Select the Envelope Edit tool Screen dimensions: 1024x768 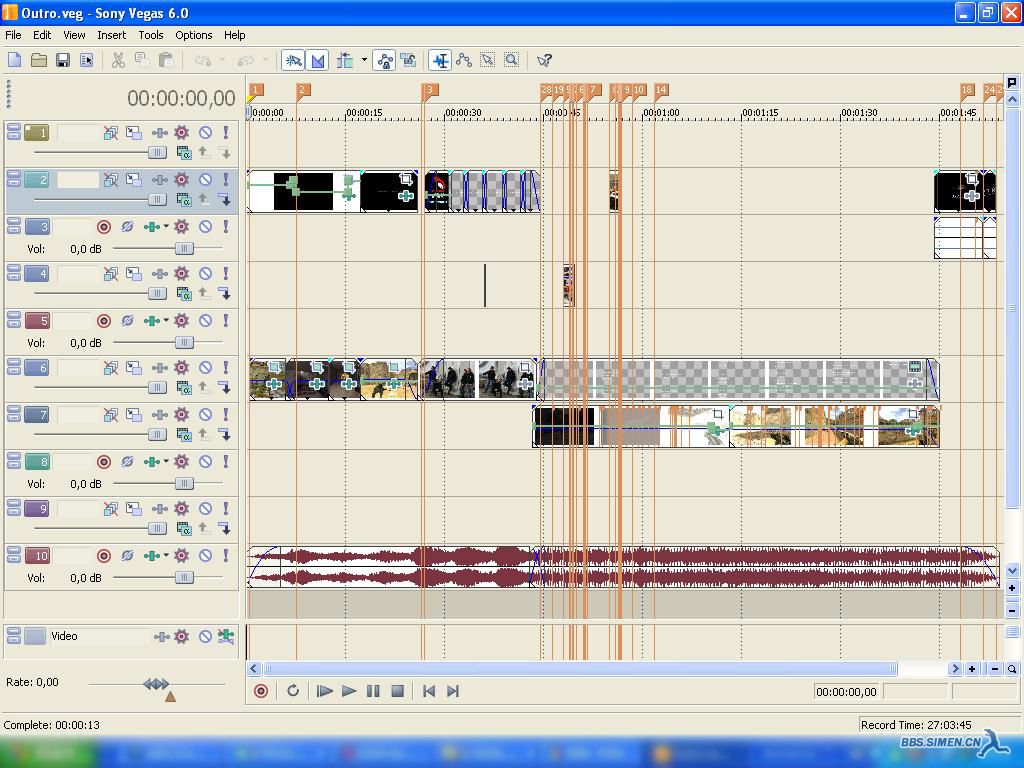[464, 61]
